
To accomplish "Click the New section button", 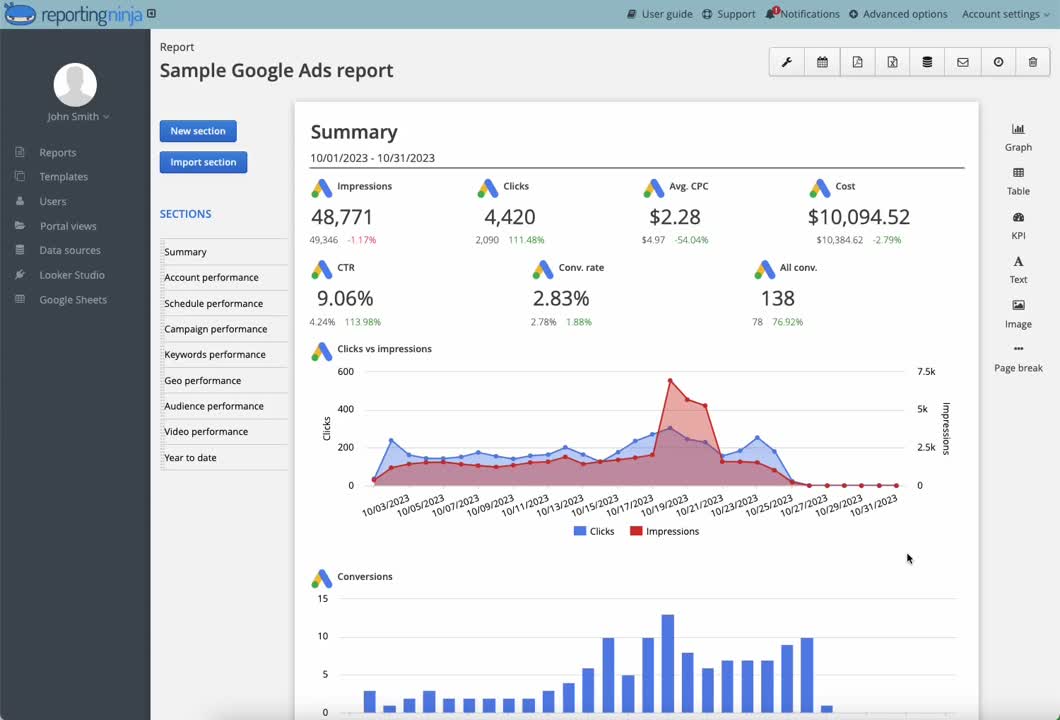I will pos(198,131).
